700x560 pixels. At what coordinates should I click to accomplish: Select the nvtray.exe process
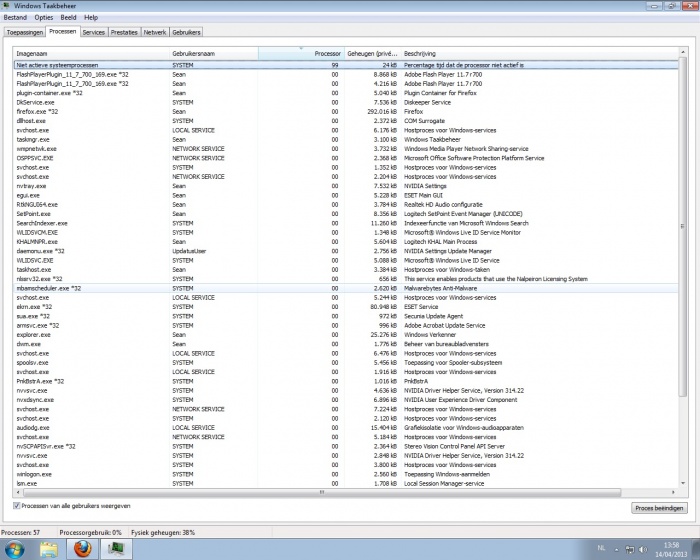point(346,186)
